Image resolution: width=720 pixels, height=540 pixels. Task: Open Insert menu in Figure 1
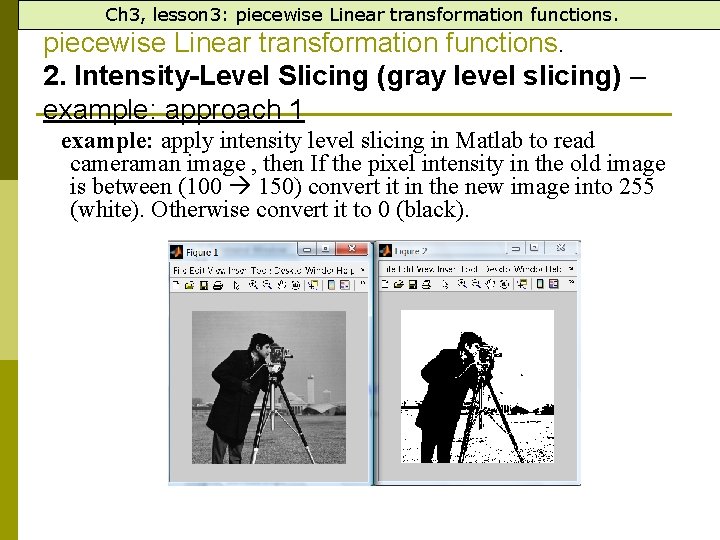pyautogui.click(x=238, y=270)
